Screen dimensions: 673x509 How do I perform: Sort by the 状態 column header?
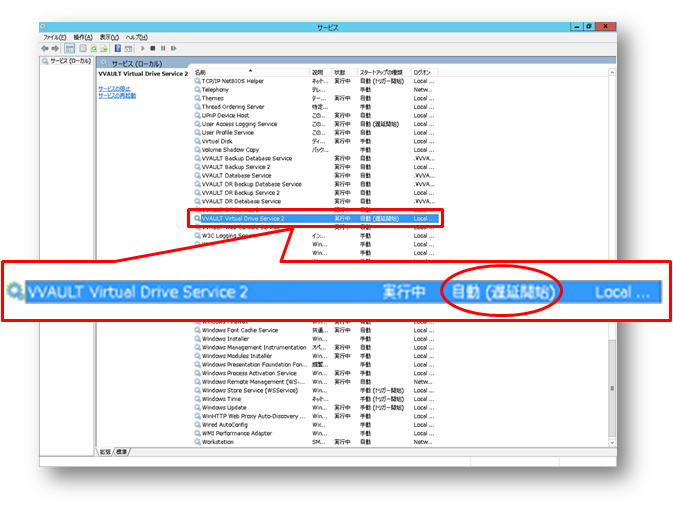[344, 73]
